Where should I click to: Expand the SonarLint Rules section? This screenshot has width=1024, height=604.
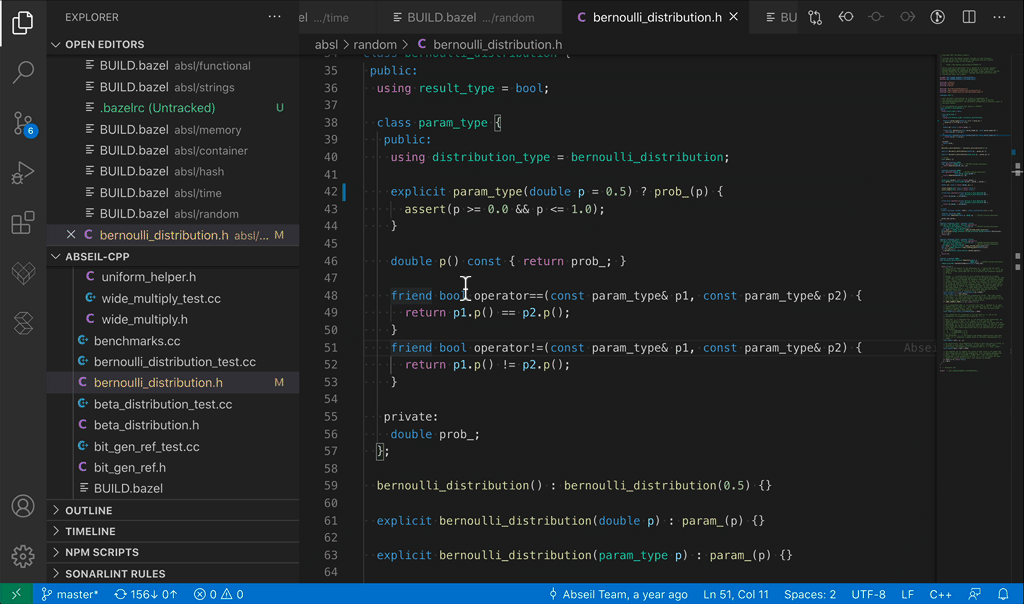click(173, 573)
